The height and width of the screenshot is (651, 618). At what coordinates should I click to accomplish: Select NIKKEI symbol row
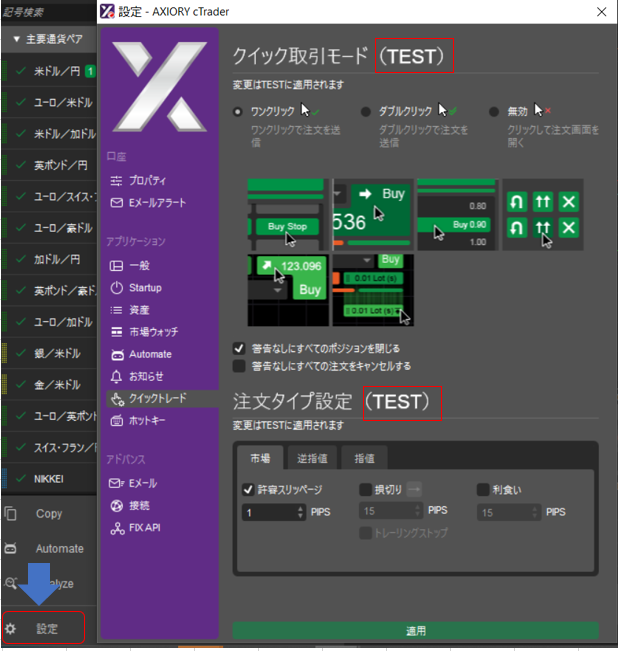(x=49, y=479)
